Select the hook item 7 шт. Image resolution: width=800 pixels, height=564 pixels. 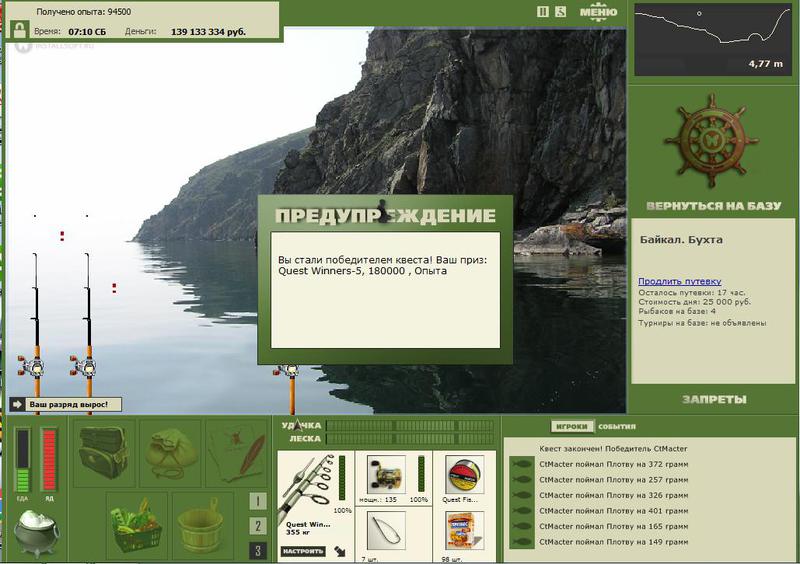pyautogui.click(x=386, y=531)
